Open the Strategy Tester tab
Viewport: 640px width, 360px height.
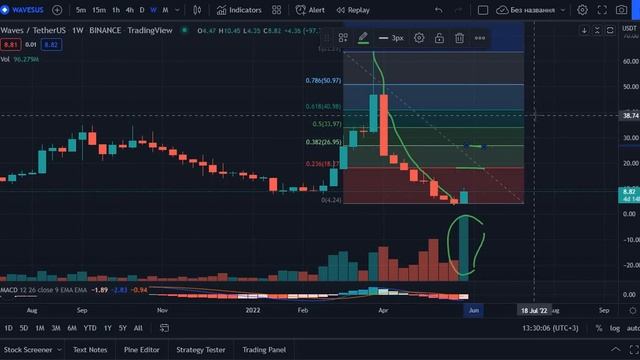point(200,350)
